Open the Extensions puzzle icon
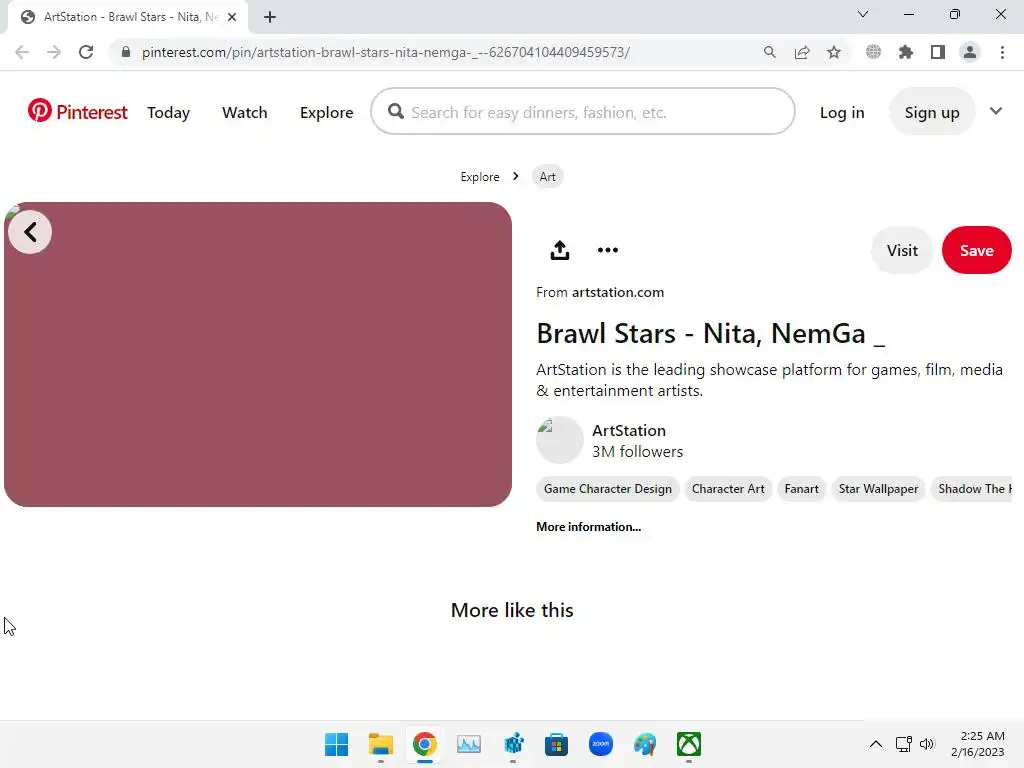 pyautogui.click(x=906, y=52)
